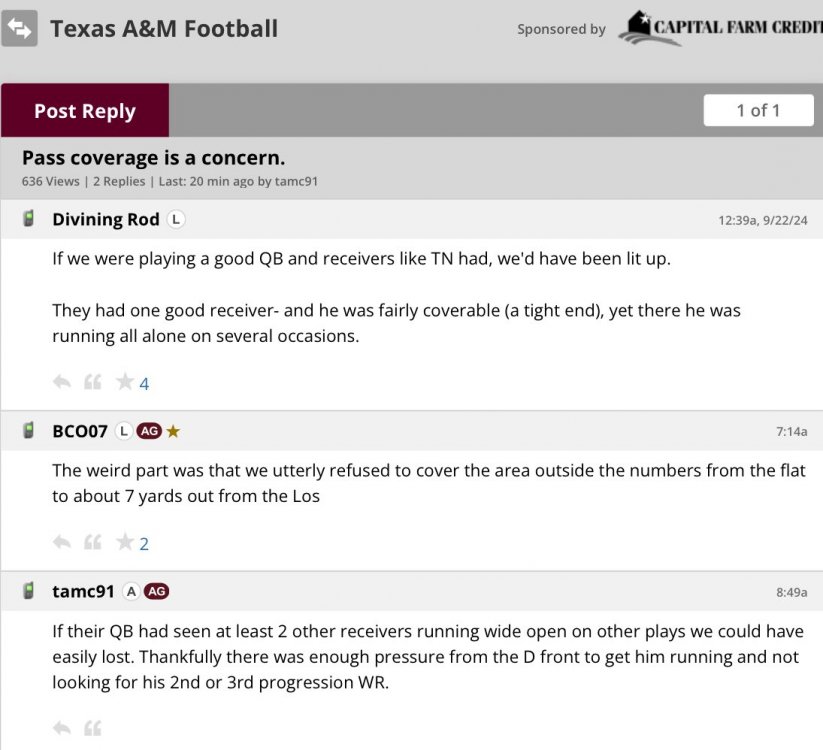
Task: Click mobile phone icon beside Divining Rod
Action: 29,219
